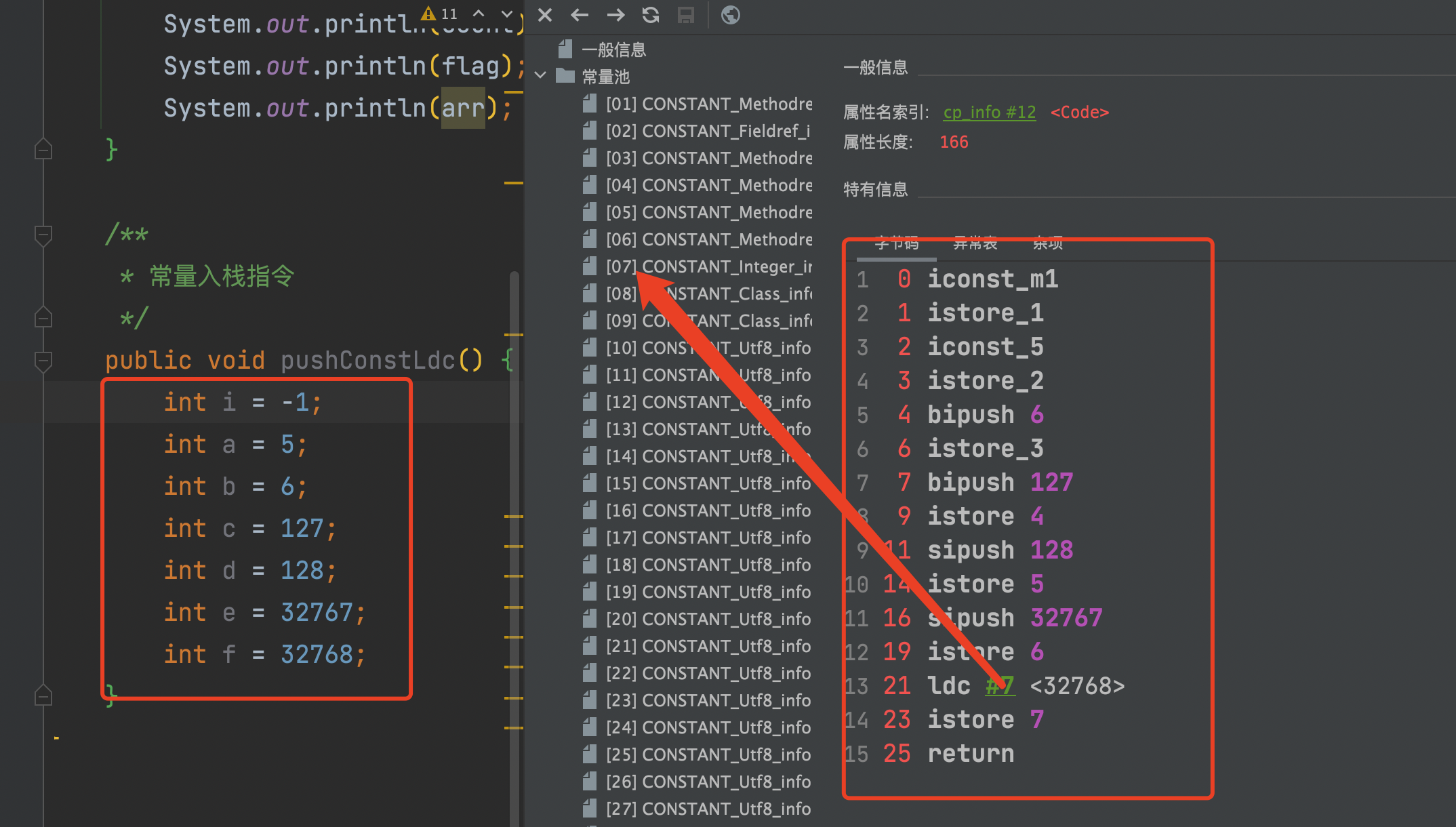Select [03] CONSTANT_Methodref entry

tap(697, 158)
